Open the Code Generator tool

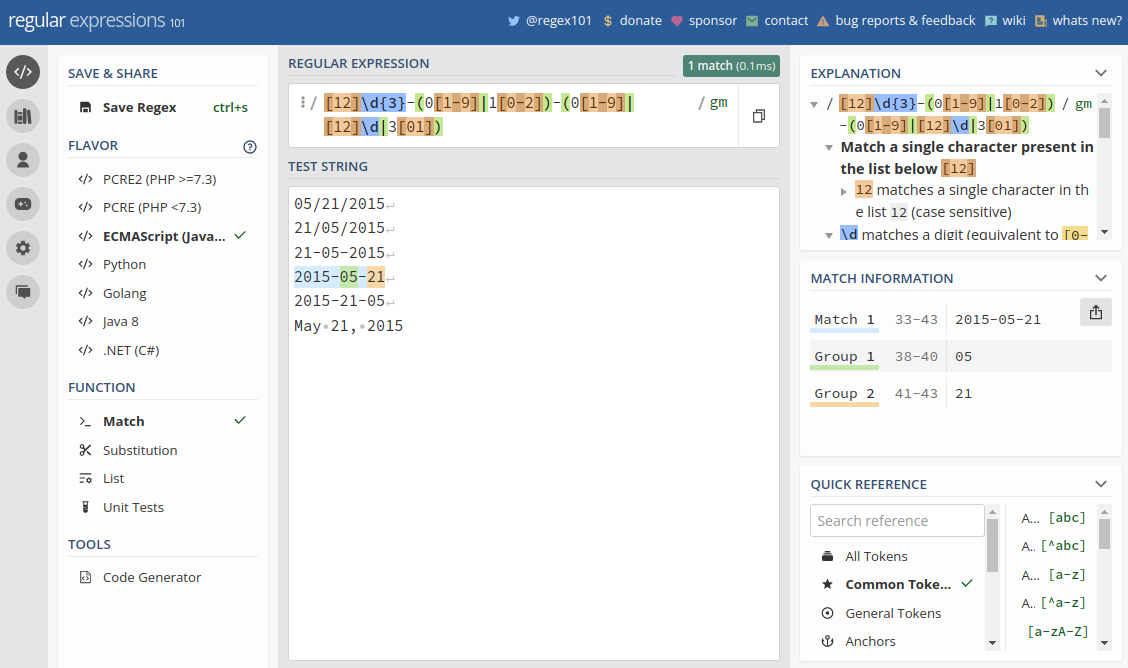pyautogui.click(x=151, y=577)
